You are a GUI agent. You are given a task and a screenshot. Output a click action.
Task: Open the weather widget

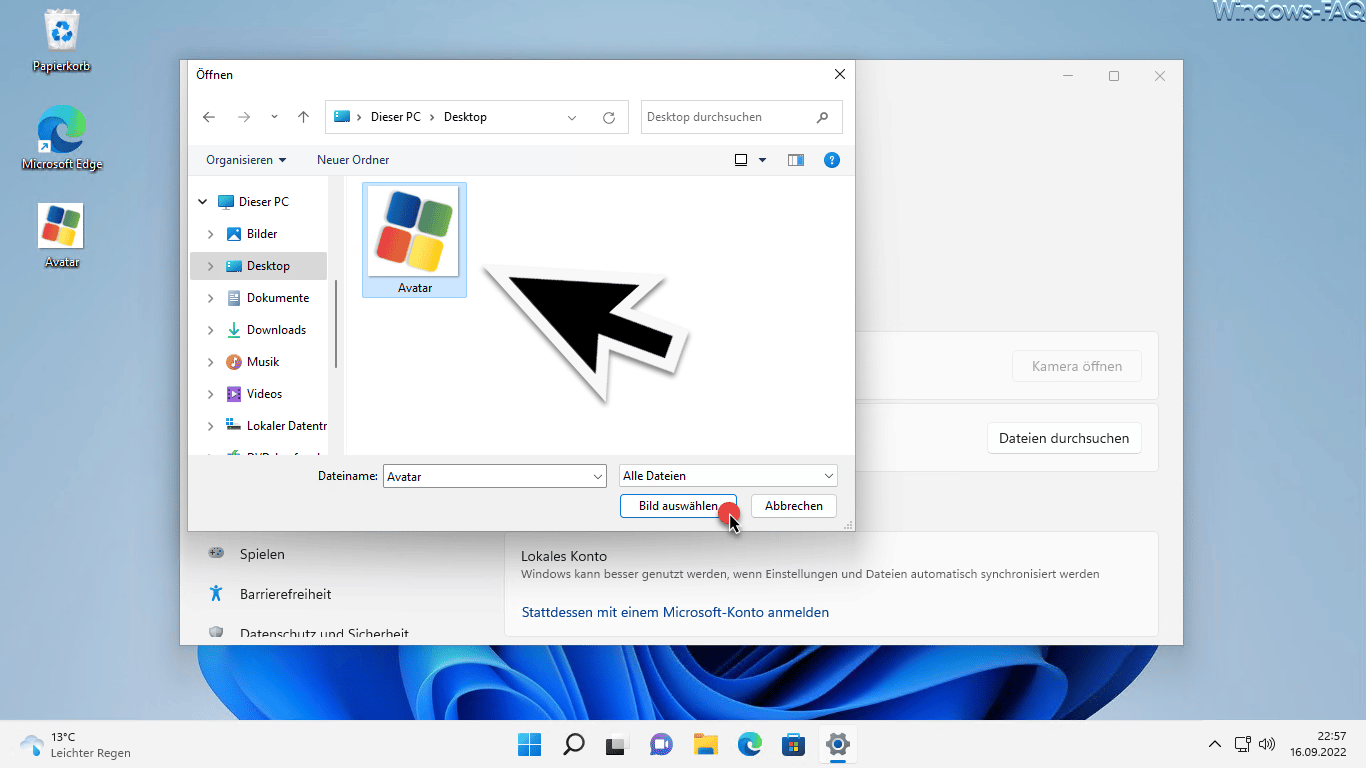(x=76, y=745)
